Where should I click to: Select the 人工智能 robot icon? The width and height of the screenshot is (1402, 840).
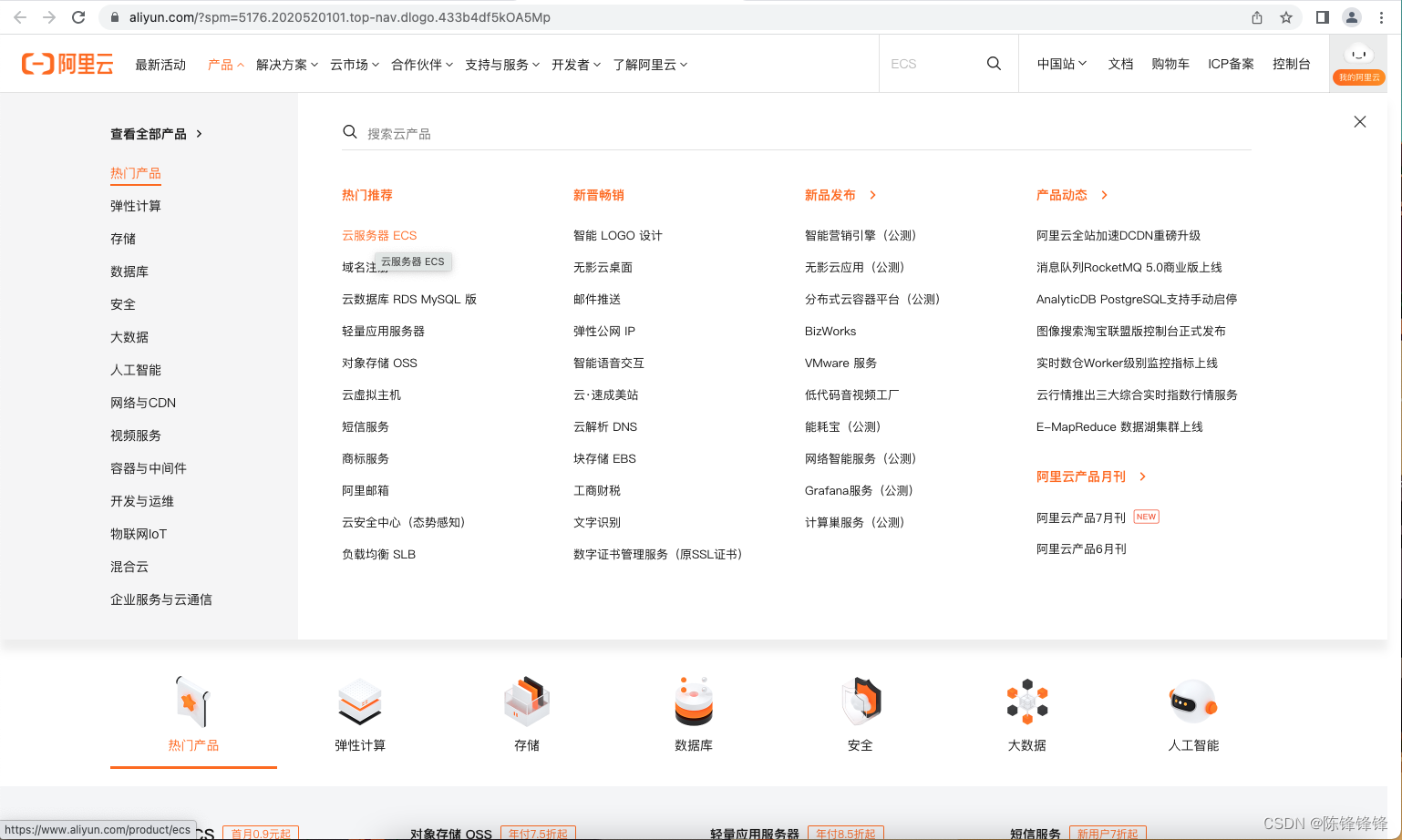[x=1194, y=702]
